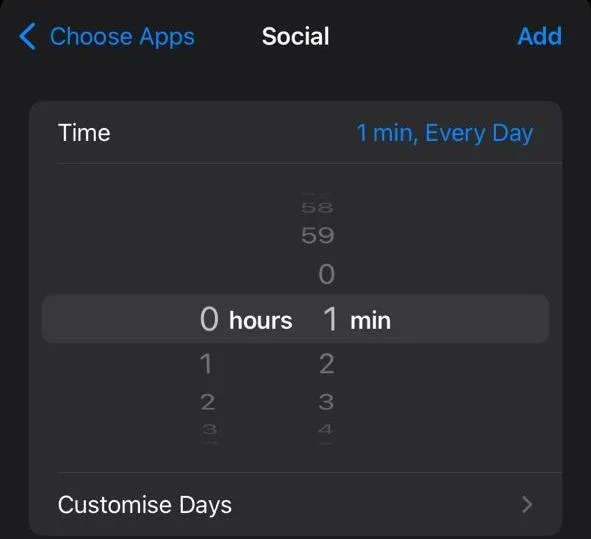The image size is (591, 539).
Task: Choose 2 in the minutes wheel
Action: coord(326,364)
